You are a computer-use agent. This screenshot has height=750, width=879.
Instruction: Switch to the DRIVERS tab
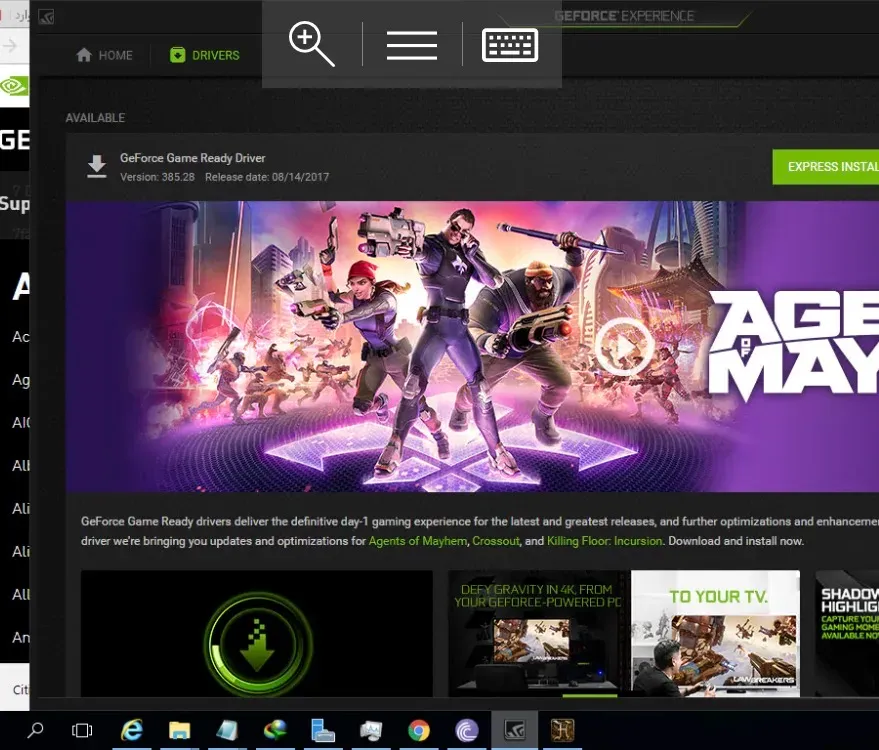tap(205, 55)
